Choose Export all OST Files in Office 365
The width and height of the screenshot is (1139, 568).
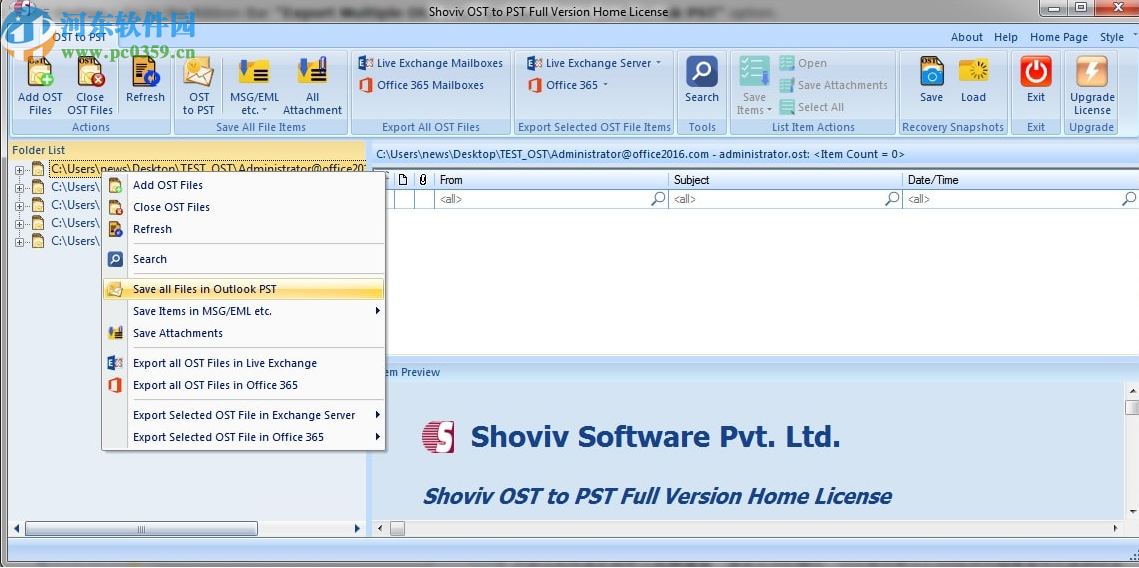243,385
